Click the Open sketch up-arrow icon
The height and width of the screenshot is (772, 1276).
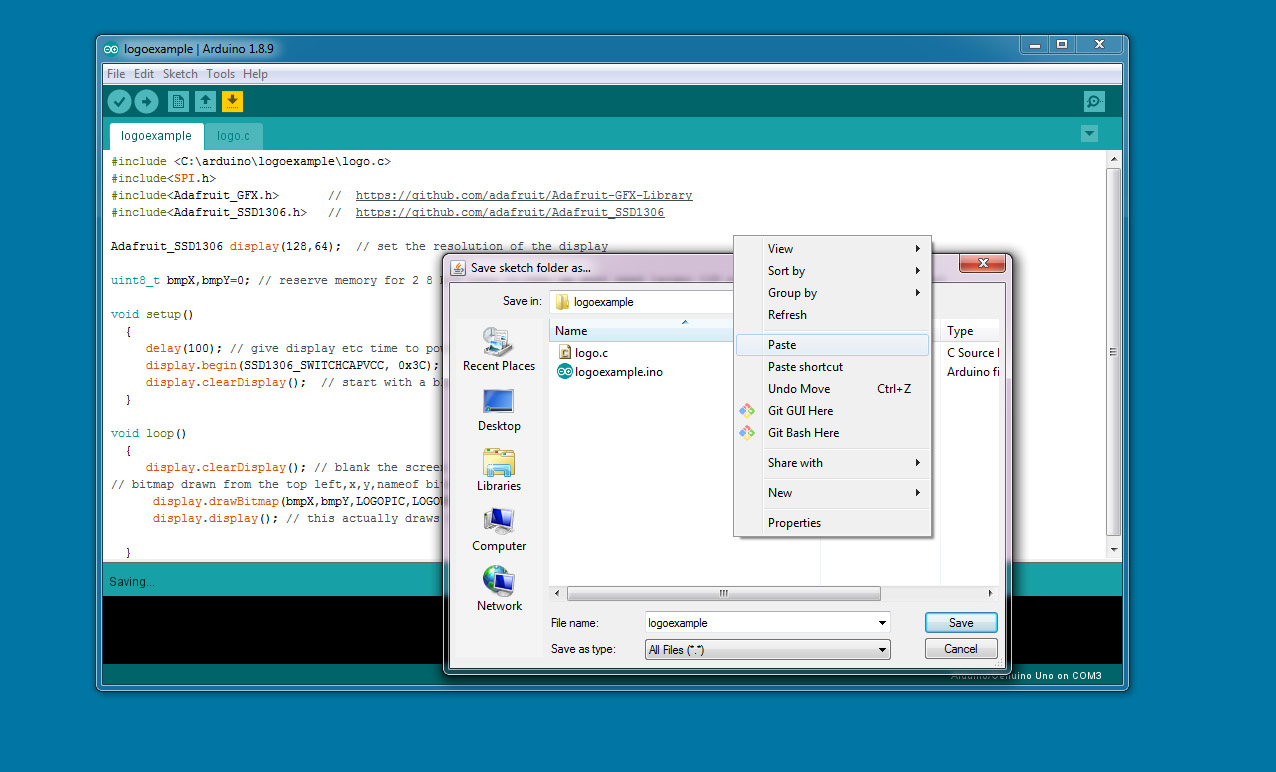[x=205, y=101]
